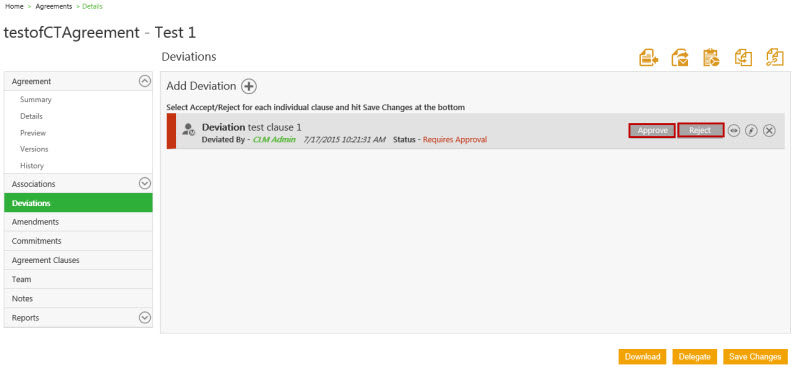The image size is (800, 370).
Task: Click the user icon beside Deviation test clause 1
Action: 188,129
